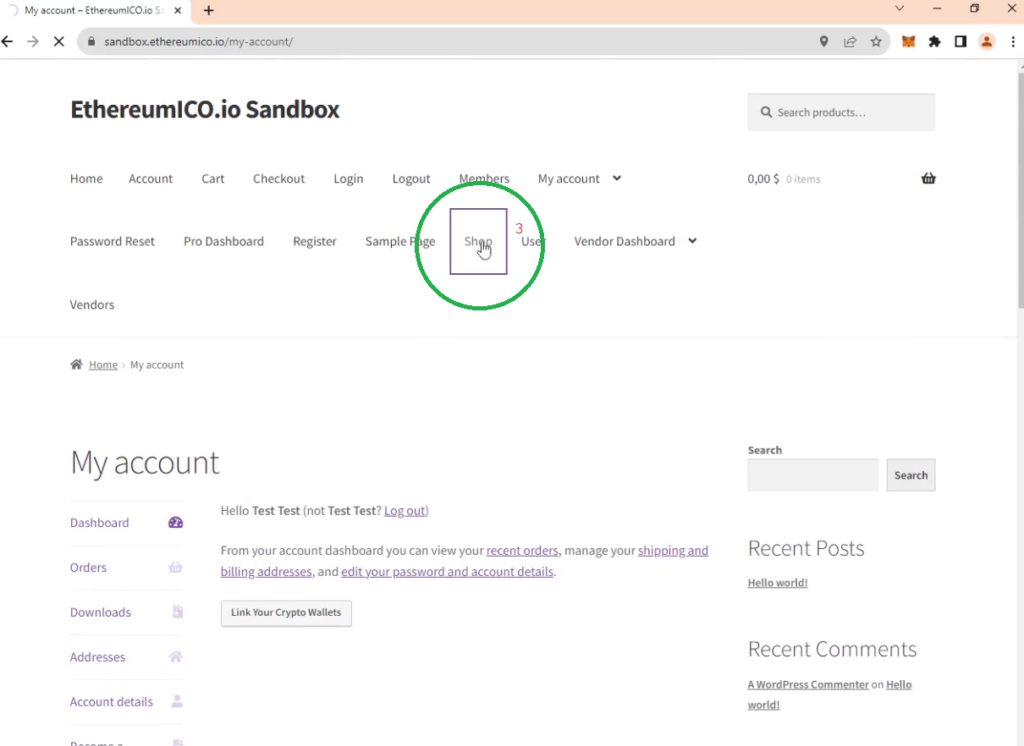Click the shopping basket cart icon
The width and height of the screenshot is (1024, 746).
click(928, 179)
